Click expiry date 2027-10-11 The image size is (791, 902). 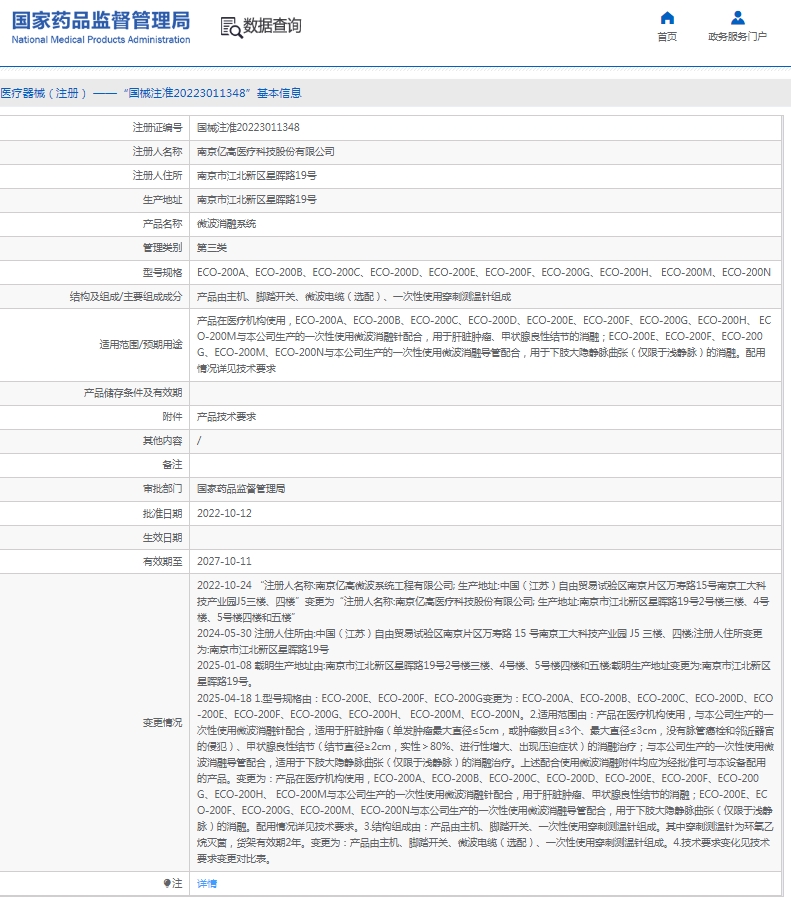224,561
